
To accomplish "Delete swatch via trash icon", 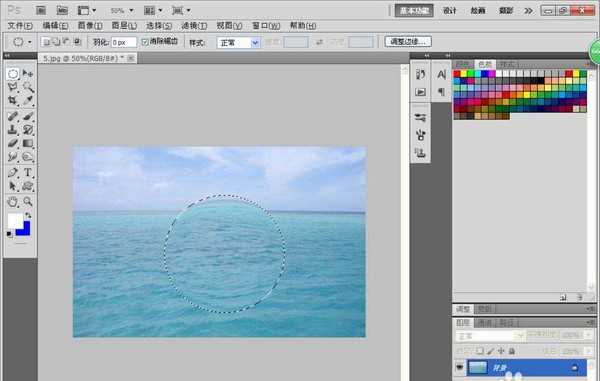I will (x=580, y=297).
